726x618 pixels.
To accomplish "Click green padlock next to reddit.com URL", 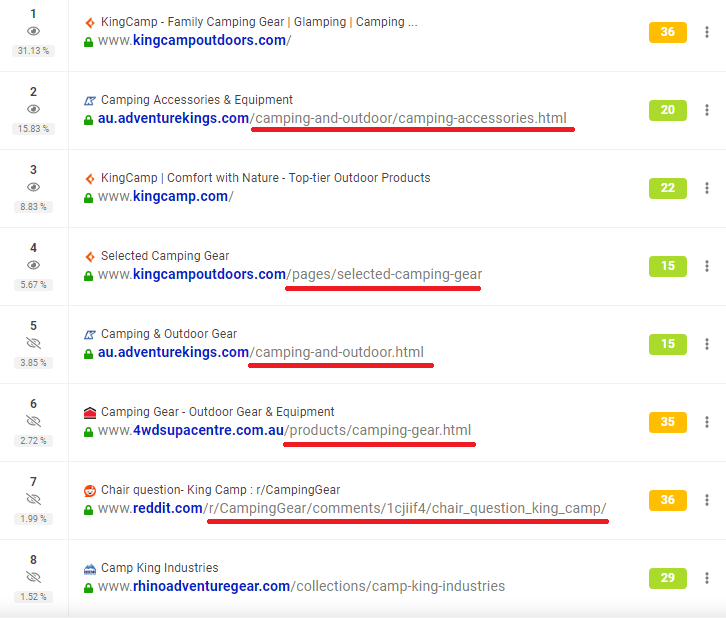I will (x=88, y=510).
